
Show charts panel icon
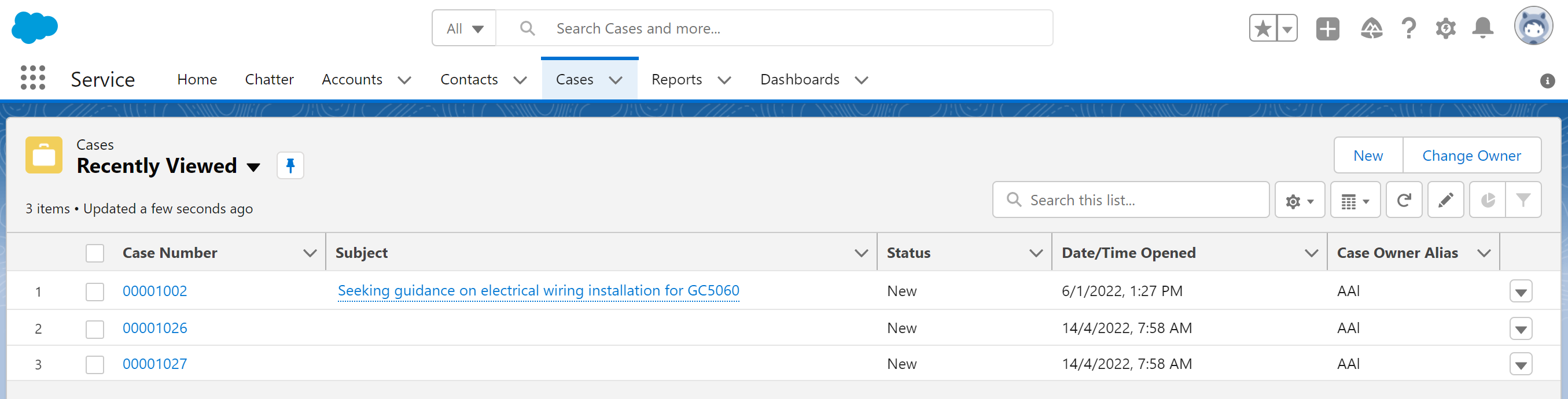click(1487, 199)
